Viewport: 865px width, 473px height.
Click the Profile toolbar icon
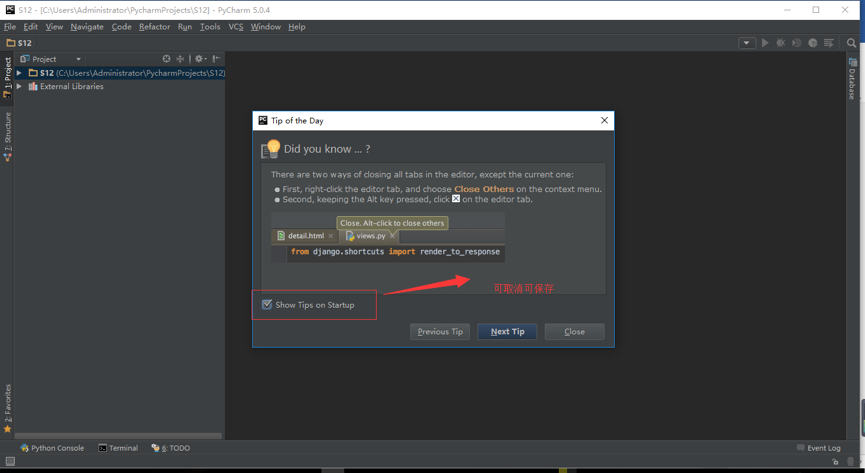(x=813, y=42)
